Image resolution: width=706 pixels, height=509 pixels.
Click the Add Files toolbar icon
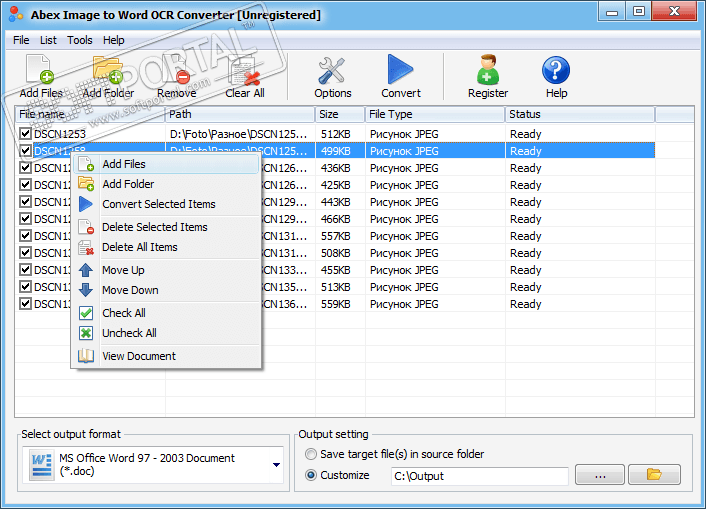[x=40, y=69]
